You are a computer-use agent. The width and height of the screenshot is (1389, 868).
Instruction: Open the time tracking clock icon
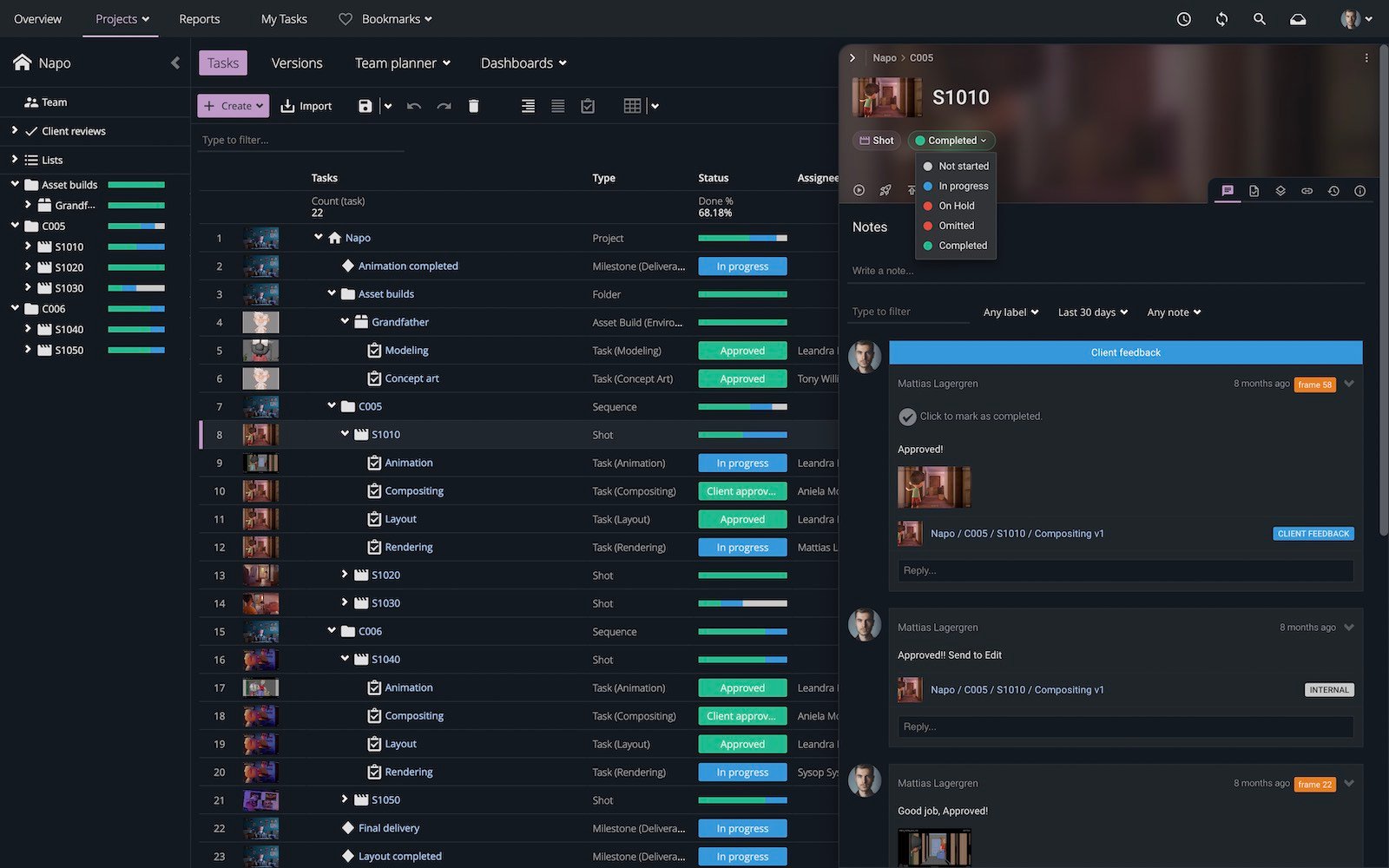[1183, 19]
